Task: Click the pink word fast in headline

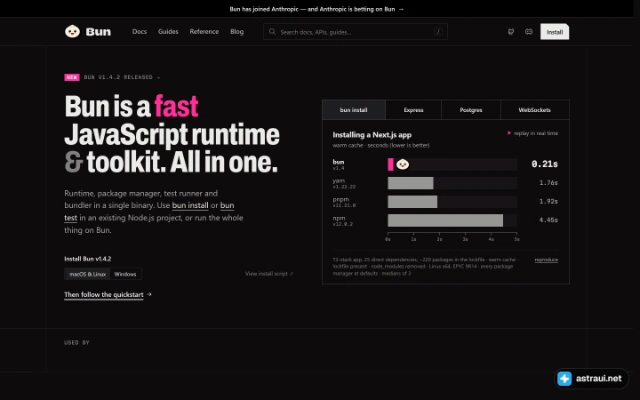Action: click(x=176, y=106)
